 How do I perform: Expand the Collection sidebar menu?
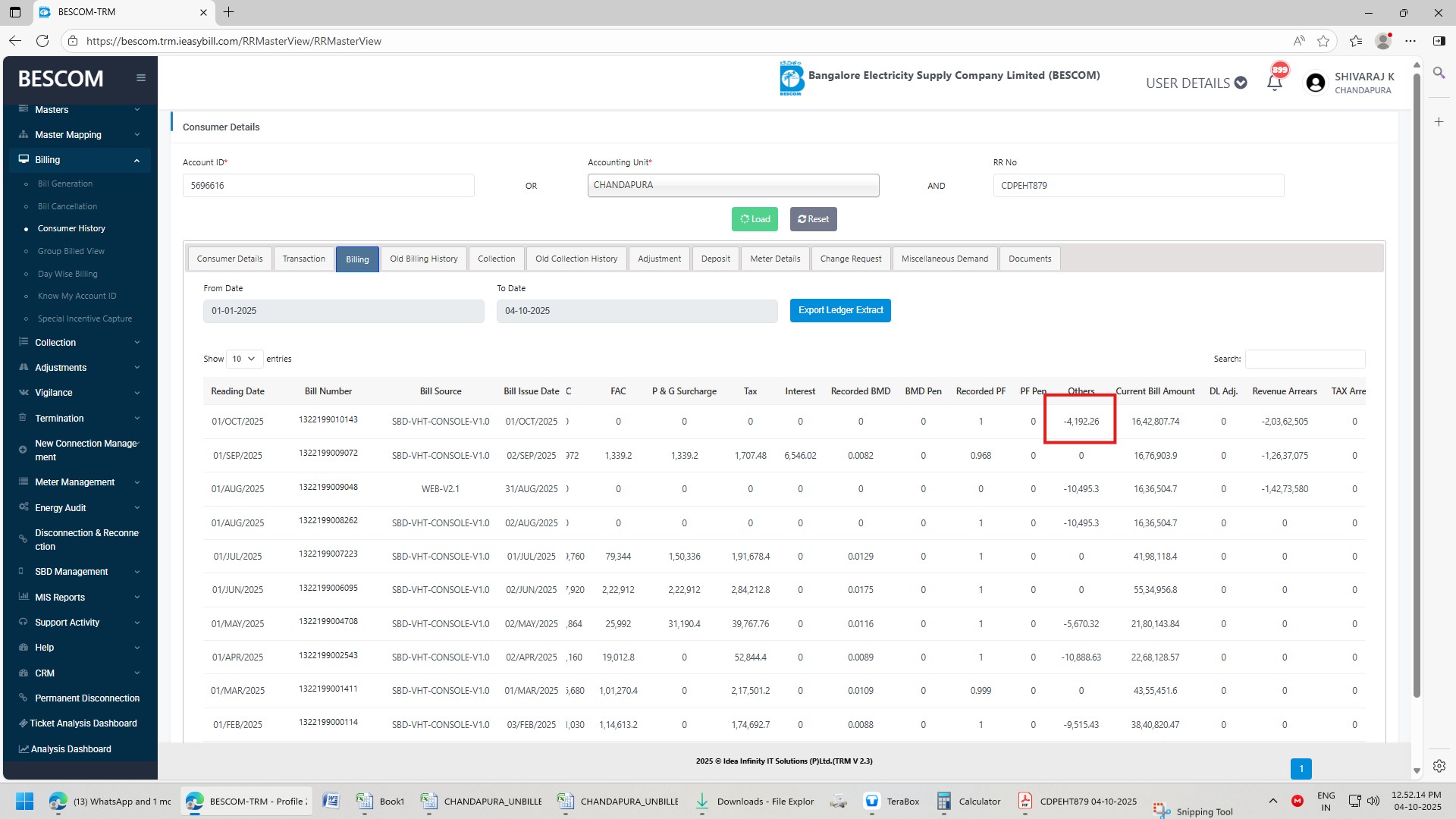tap(80, 343)
